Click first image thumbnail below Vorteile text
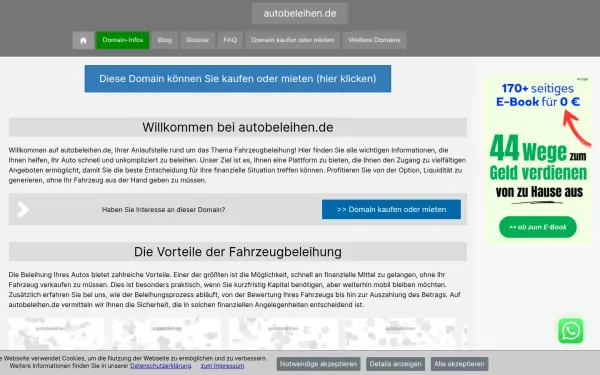Viewport: 600px width, 375px height. coord(56,334)
